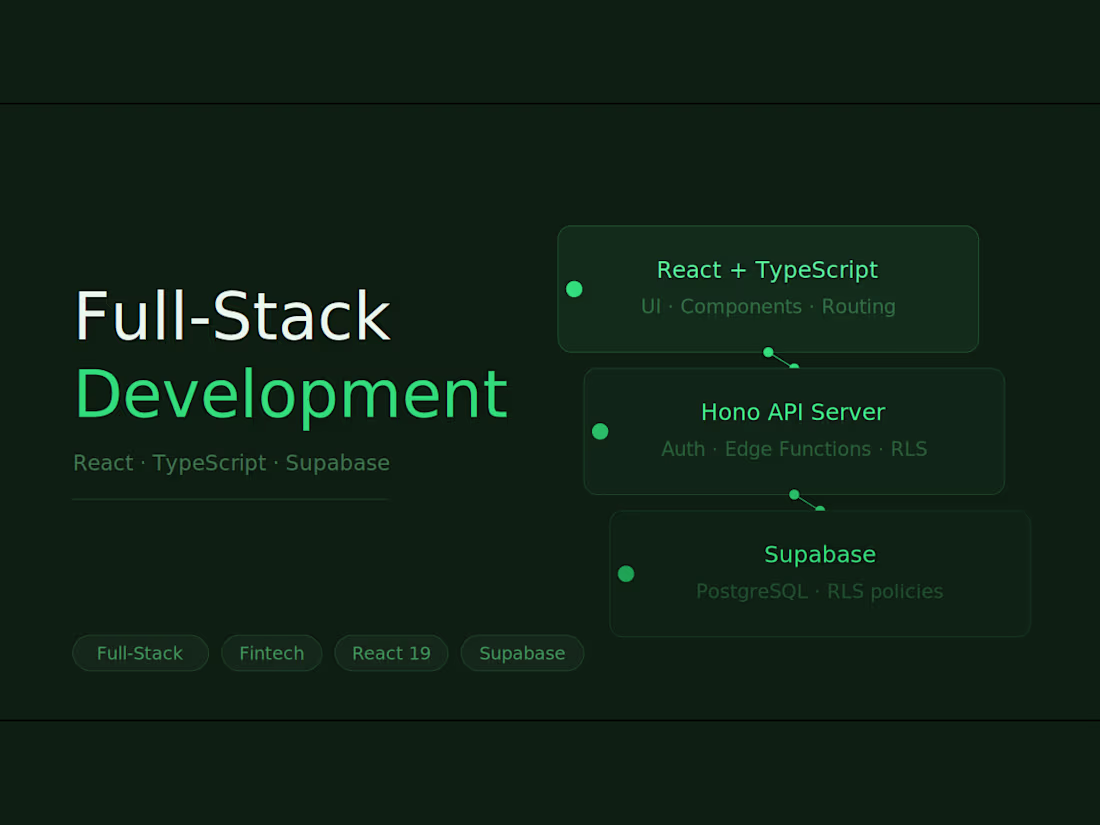Image resolution: width=1100 pixels, height=825 pixels.
Task: Open the Supabase PostgreSQL card
Action: (x=820, y=574)
